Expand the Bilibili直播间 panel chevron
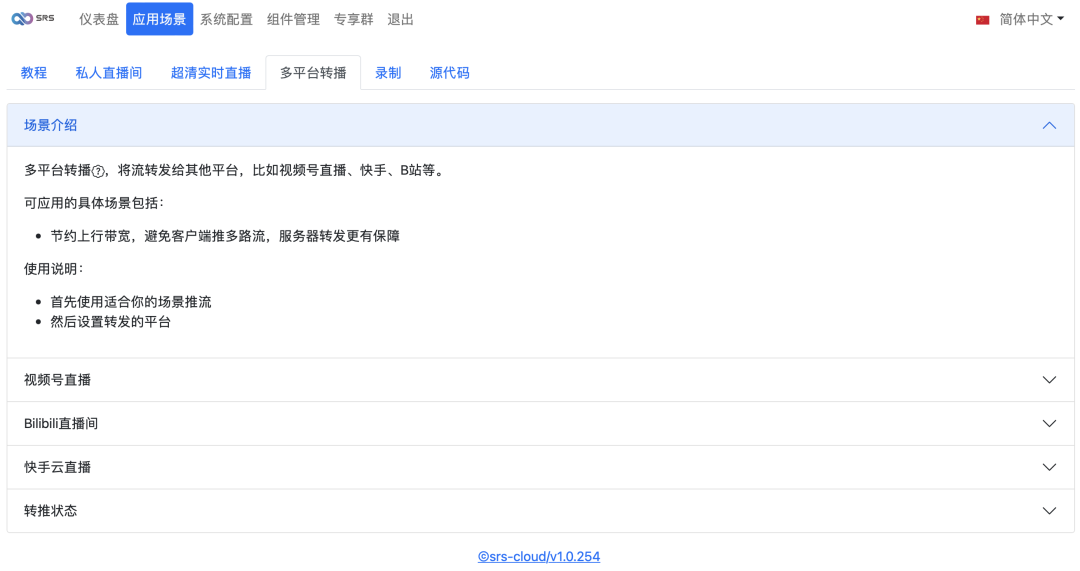 (x=1049, y=423)
